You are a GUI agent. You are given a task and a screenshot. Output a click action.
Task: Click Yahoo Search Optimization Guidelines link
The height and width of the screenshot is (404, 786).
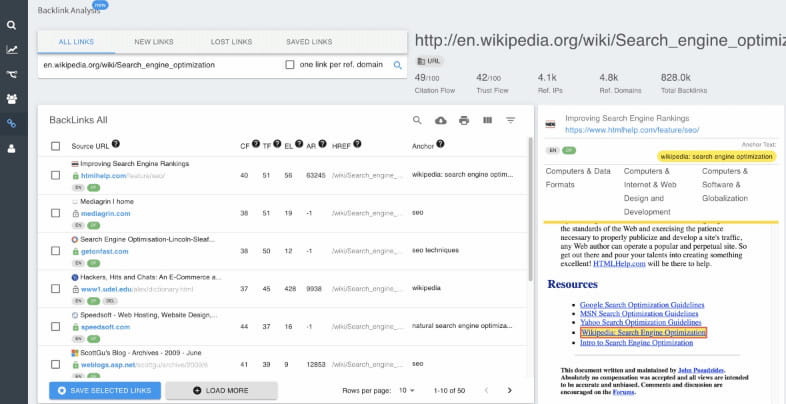pos(641,323)
